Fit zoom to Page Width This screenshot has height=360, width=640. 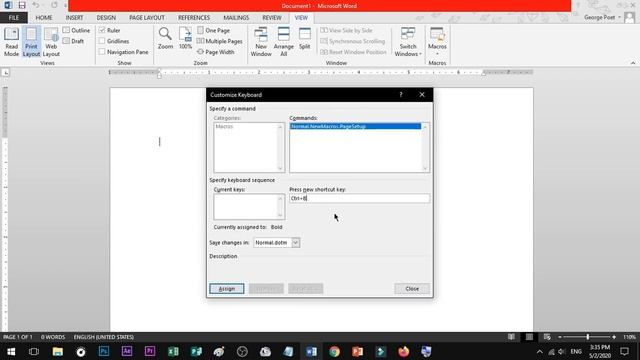(x=216, y=52)
